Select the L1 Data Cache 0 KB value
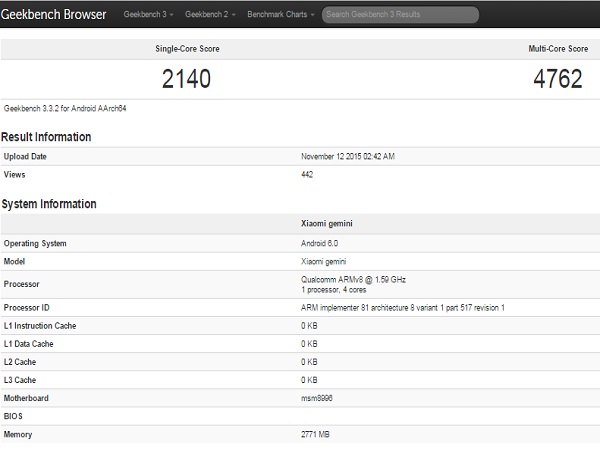This screenshot has height=450, width=600. (309, 344)
